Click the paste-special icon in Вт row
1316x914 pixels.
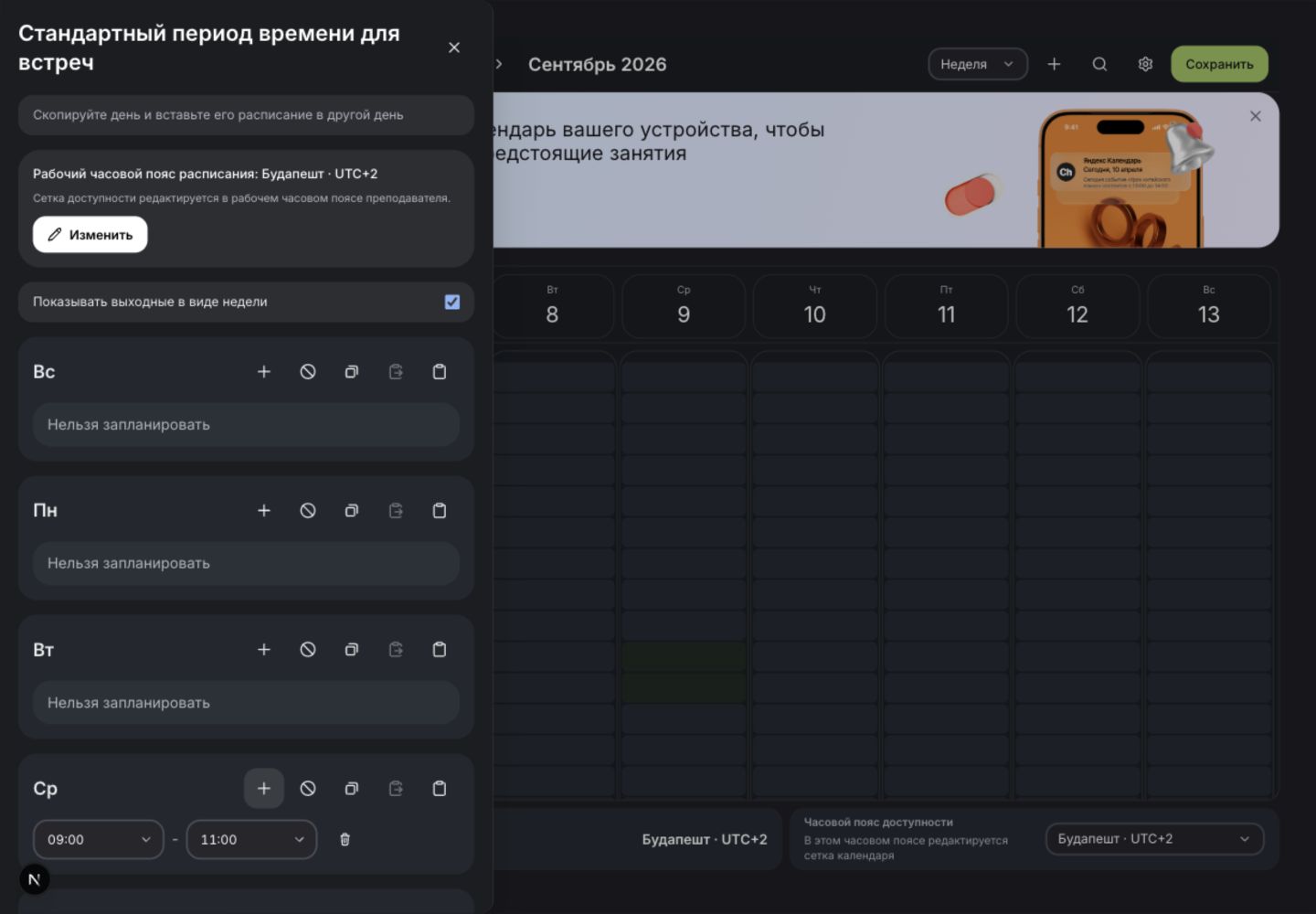pyautogui.click(x=396, y=650)
